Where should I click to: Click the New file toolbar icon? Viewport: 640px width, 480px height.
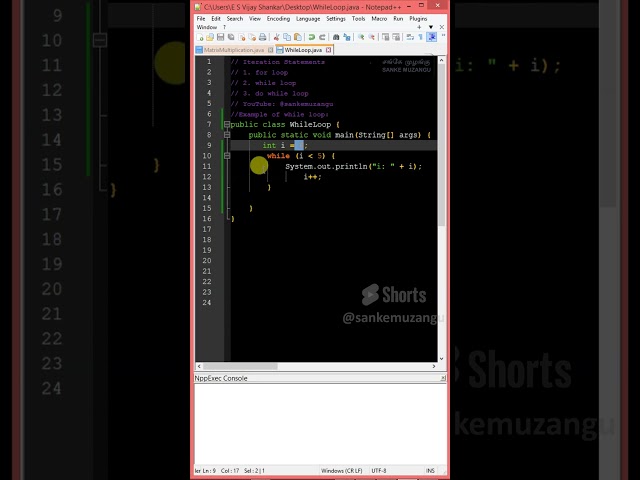tap(198, 37)
